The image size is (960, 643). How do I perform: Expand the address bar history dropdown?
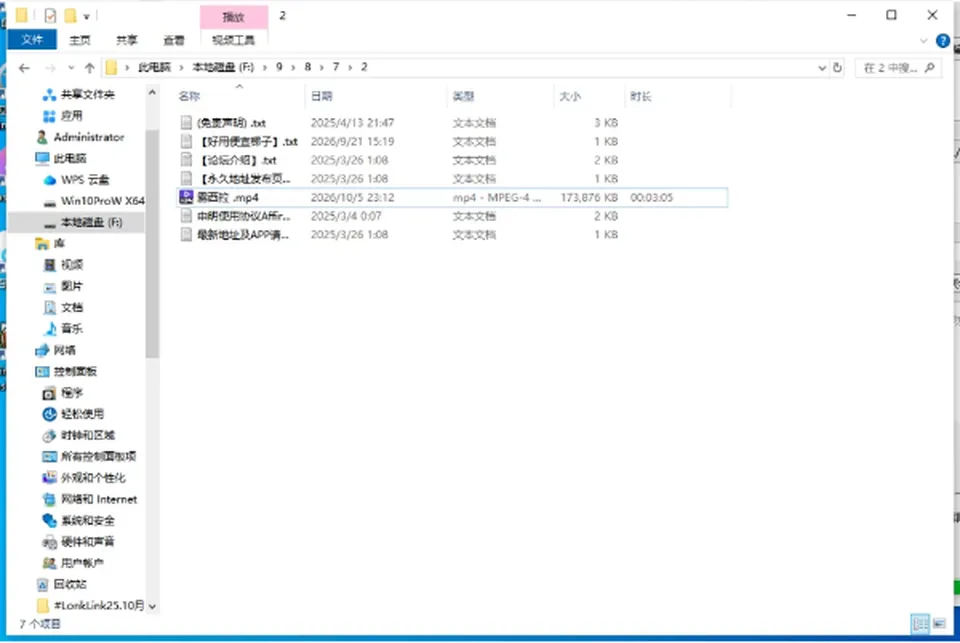pos(822,68)
